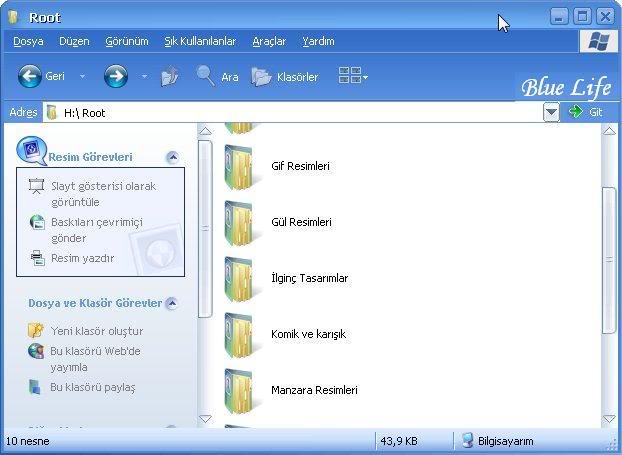Click the İlginç Tasarımlar folder name

tap(309, 278)
